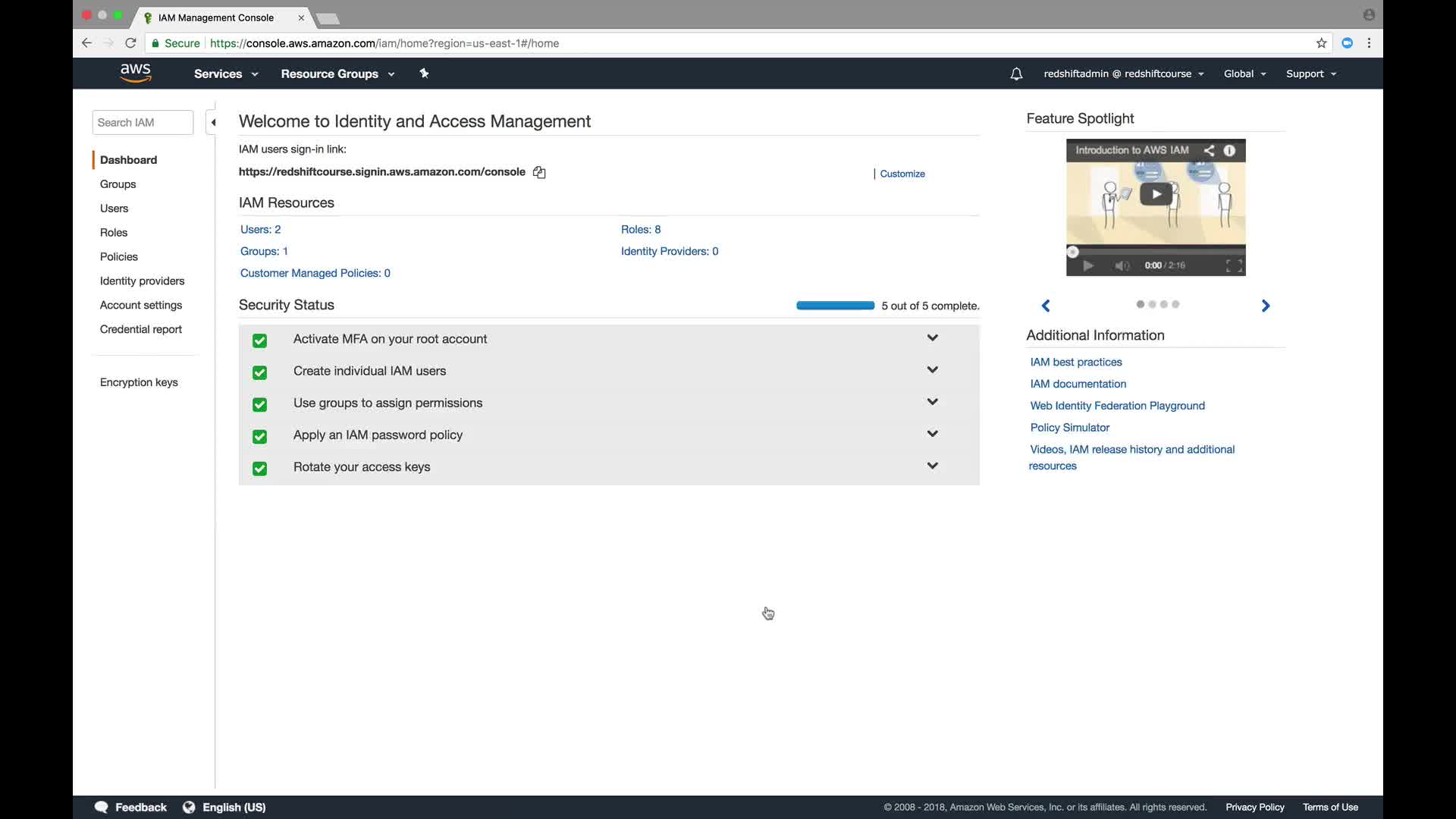Open Roles in the sidebar

pyautogui.click(x=114, y=232)
